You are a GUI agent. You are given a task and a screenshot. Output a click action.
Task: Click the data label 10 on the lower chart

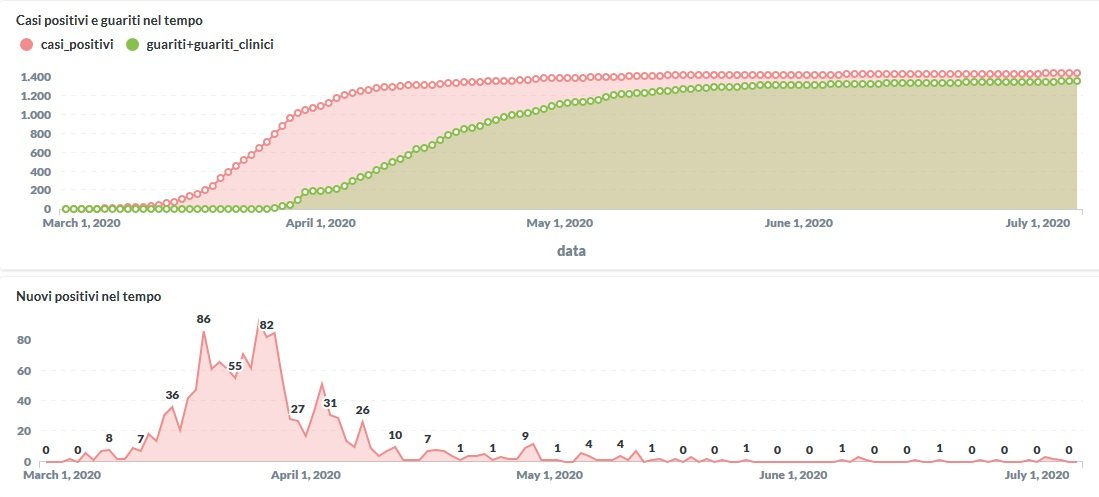(x=395, y=435)
